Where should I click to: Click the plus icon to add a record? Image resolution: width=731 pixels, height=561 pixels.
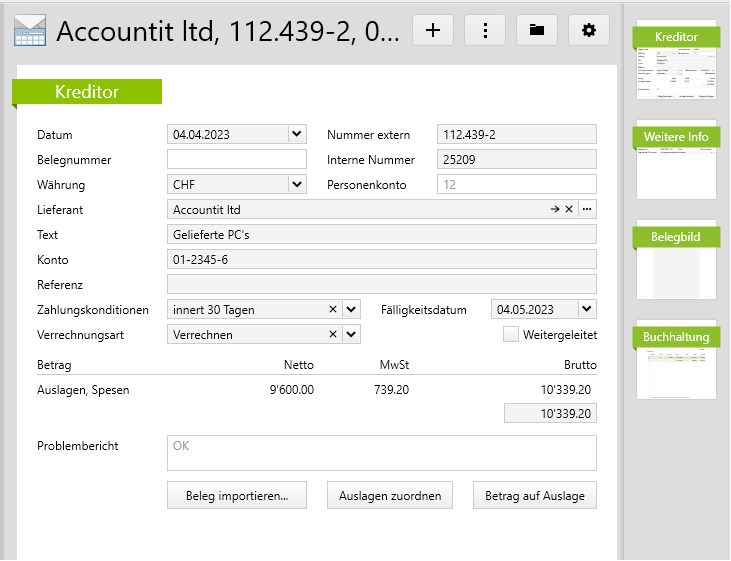tap(433, 30)
